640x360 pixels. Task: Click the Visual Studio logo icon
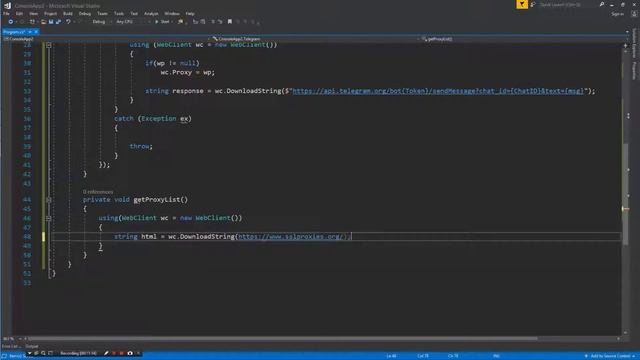pos(7,5)
